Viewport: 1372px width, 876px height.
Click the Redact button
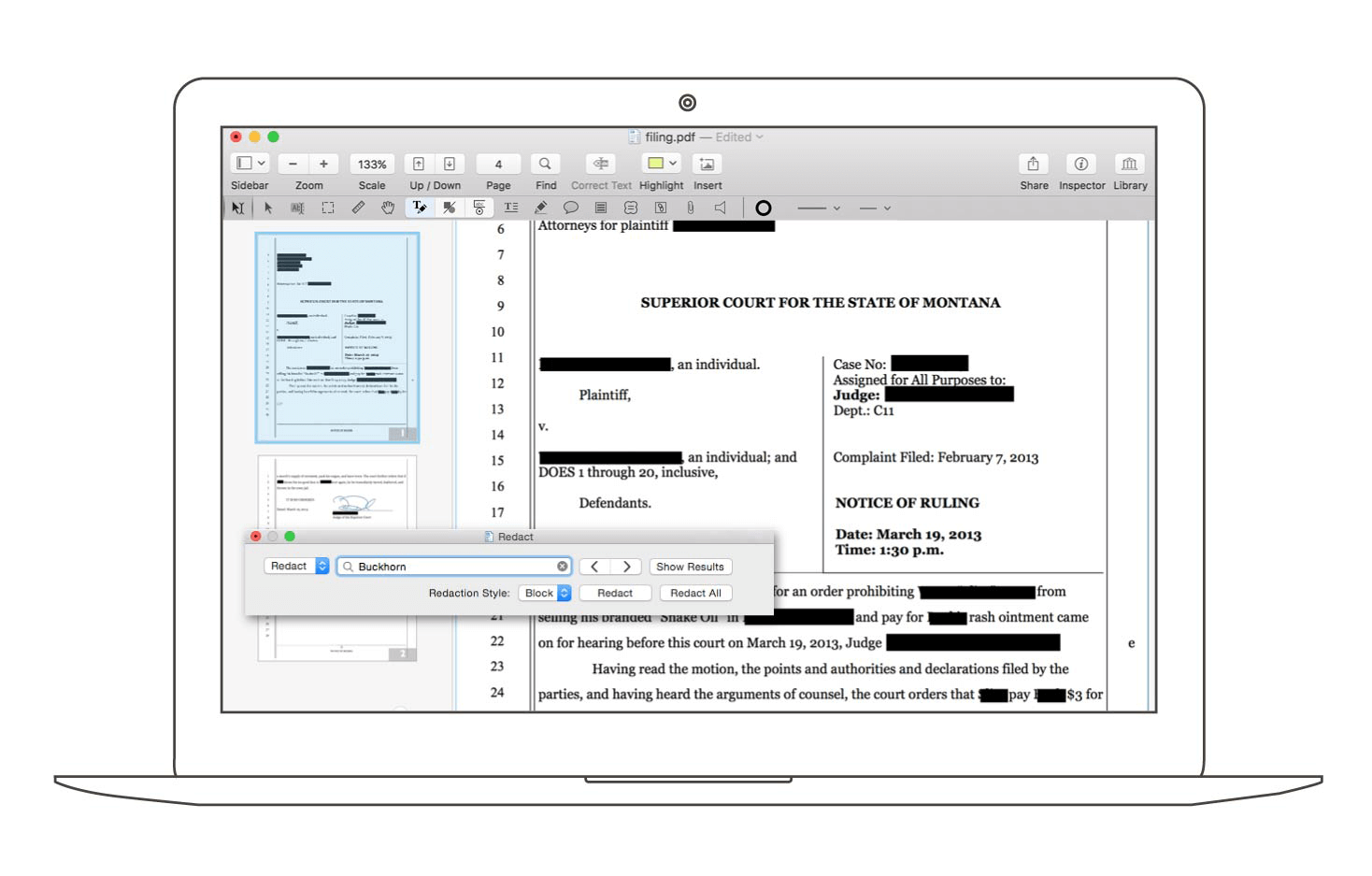tap(615, 593)
